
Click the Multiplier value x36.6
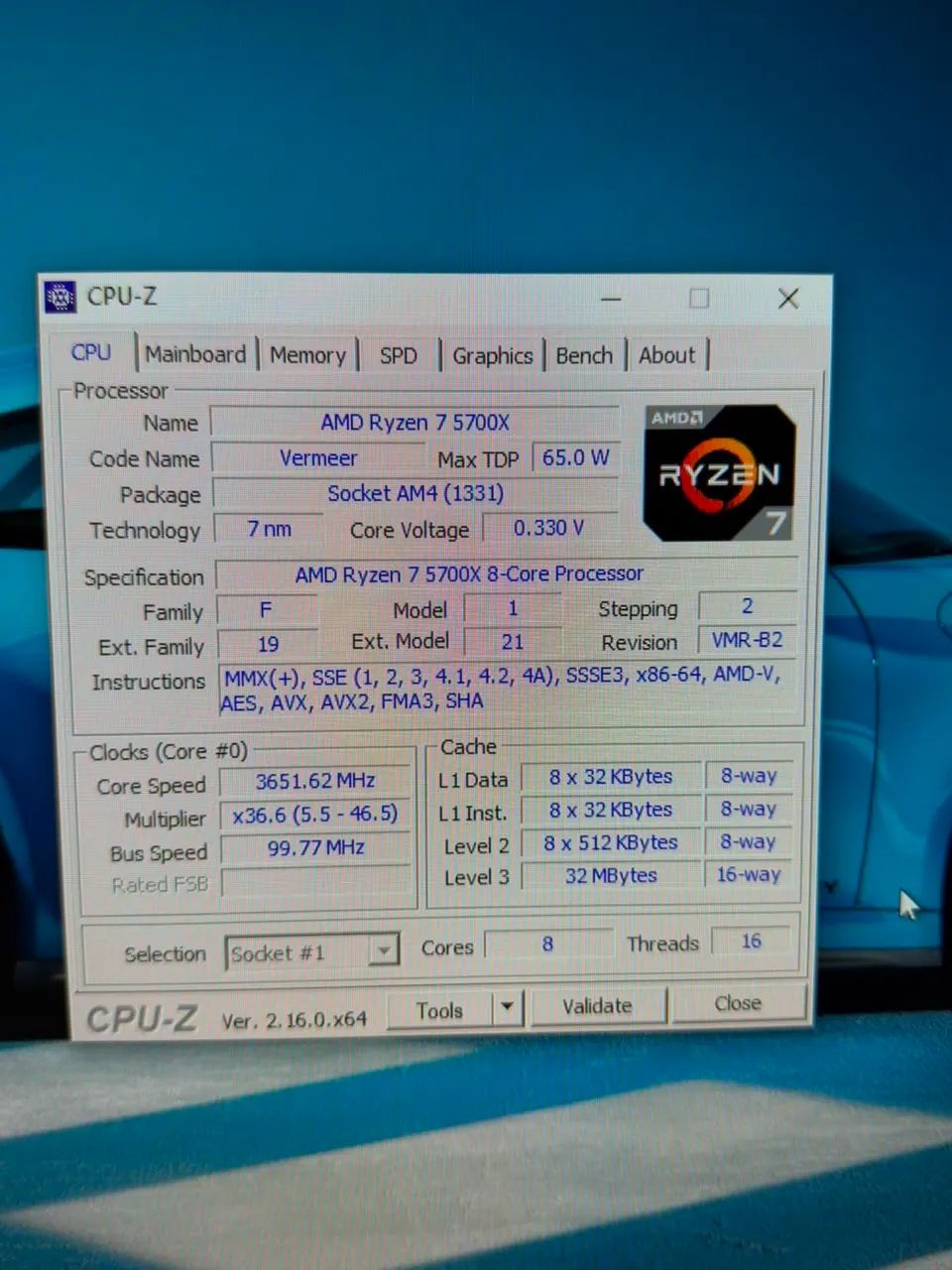coord(315,816)
